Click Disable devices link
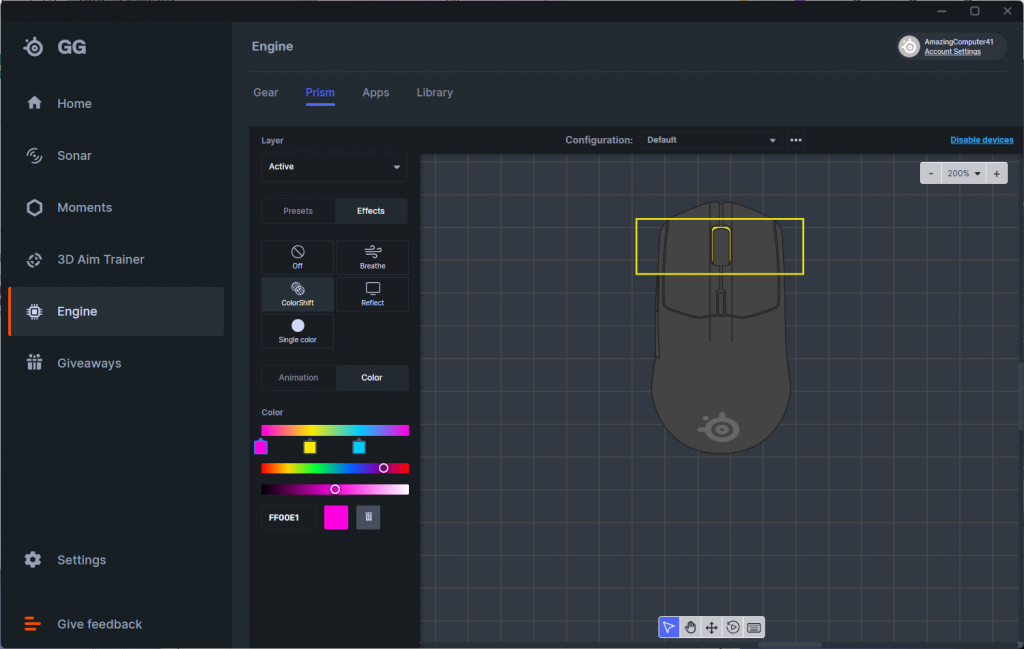This screenshot has height=649, width=1024. pyautogui.click(x=982, y=140)
